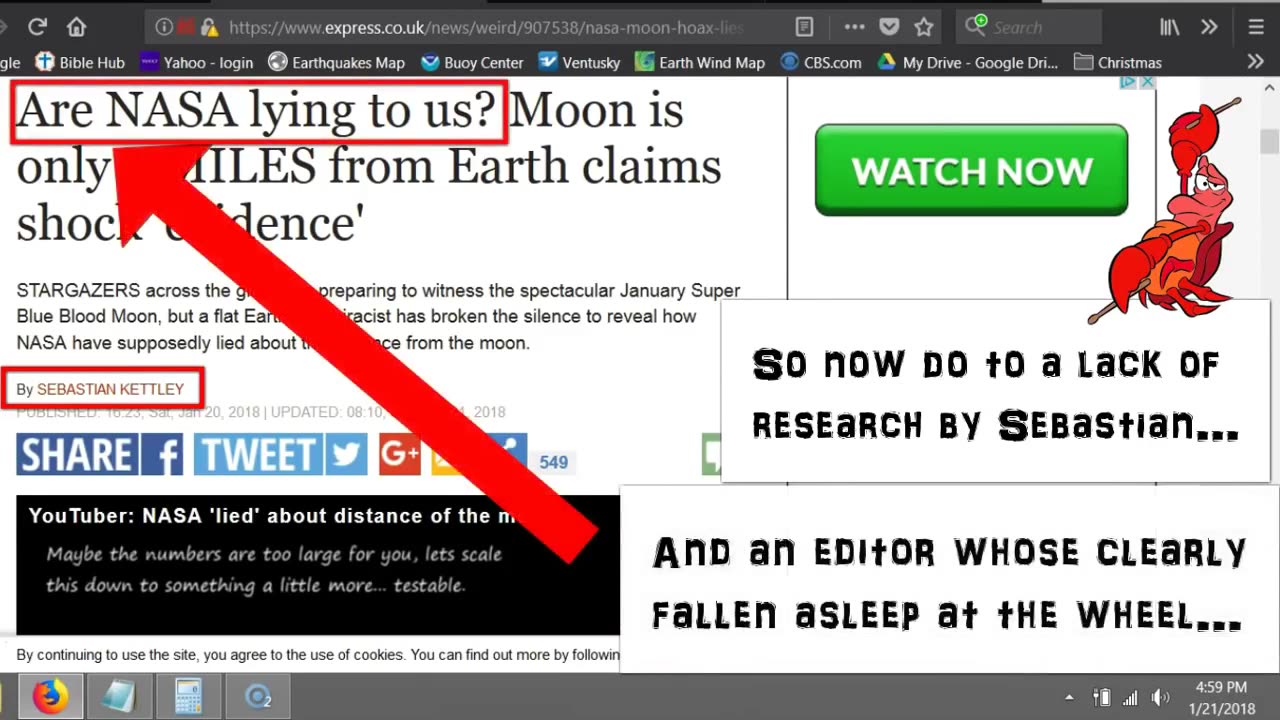Open the CBS.com bookmark
The width and height of the screenshot is (1280, 720).
(820, 62)
